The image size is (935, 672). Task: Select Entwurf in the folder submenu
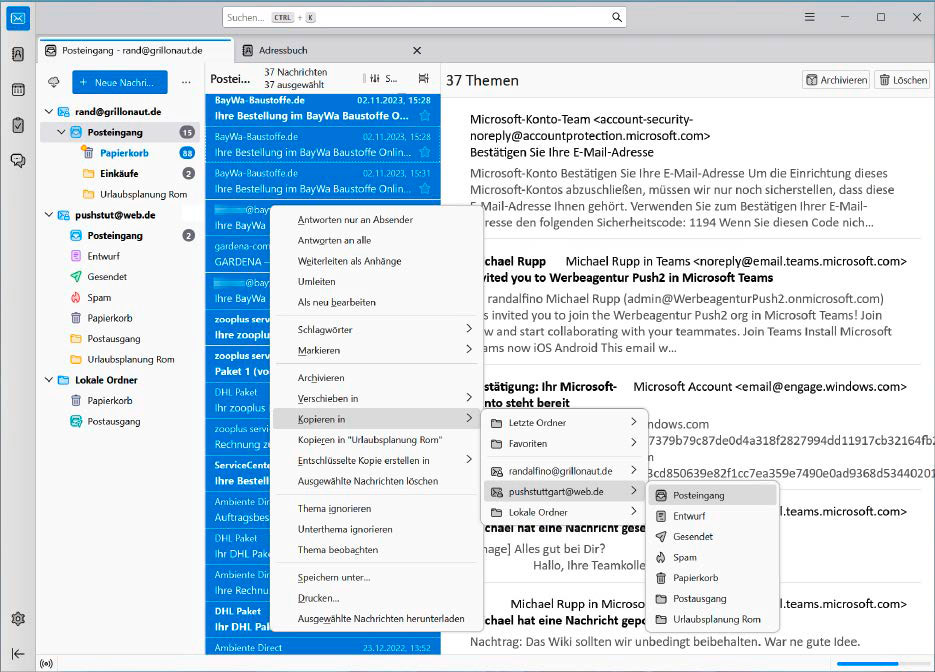click(712, 516)
